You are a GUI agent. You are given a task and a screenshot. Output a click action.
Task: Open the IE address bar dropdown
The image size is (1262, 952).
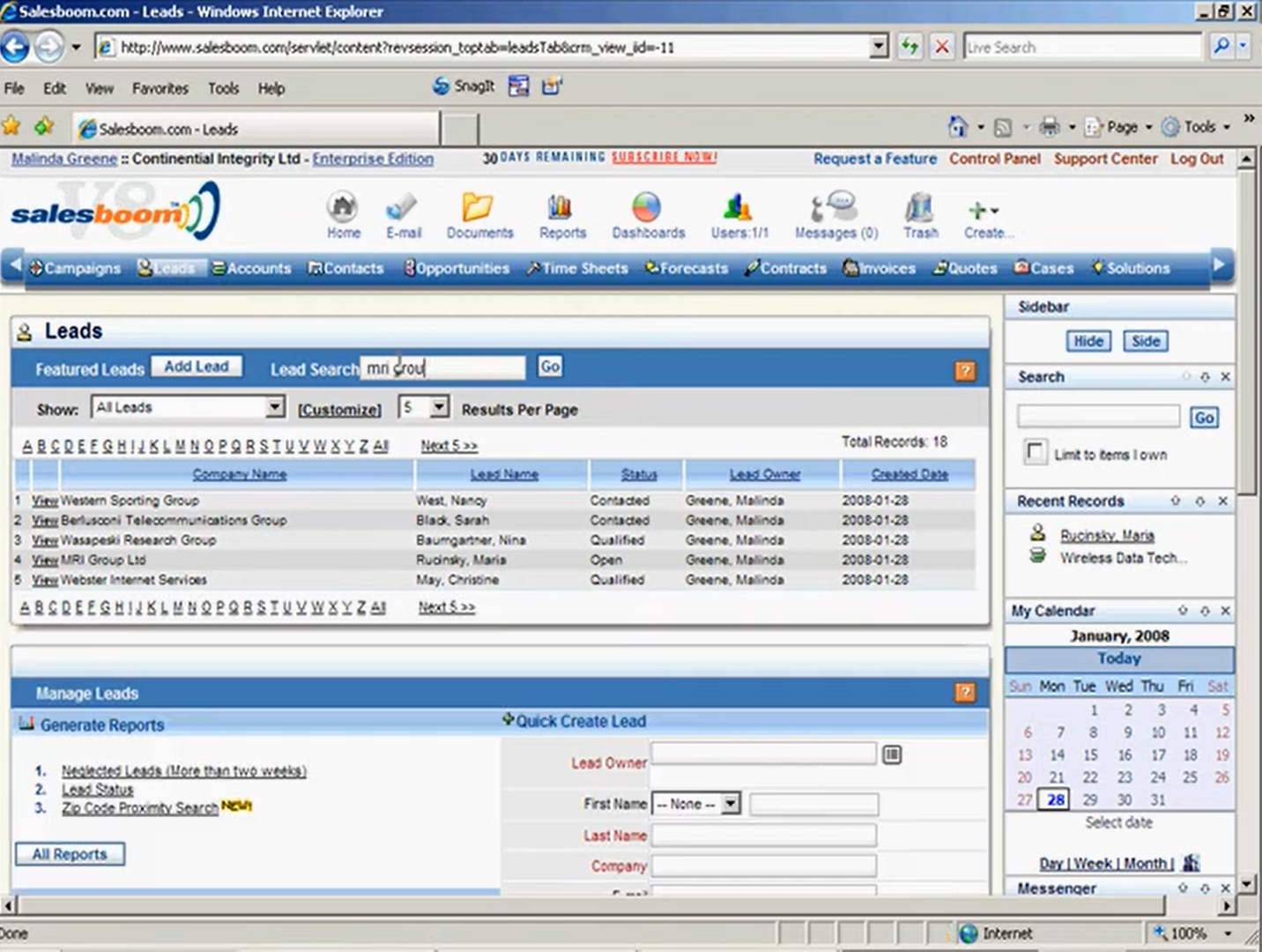(x=879, y=47)
